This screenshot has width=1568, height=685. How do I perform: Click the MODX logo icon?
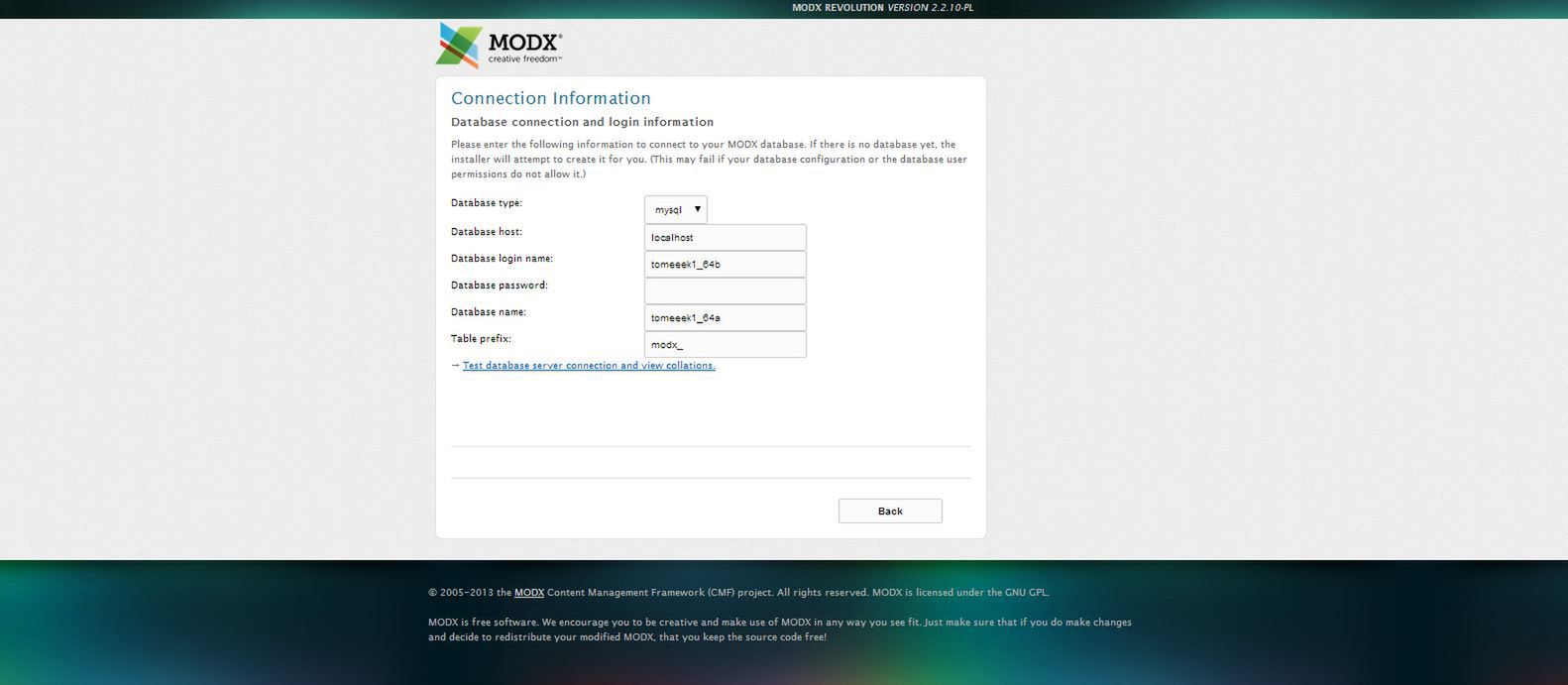click(459, 46)
